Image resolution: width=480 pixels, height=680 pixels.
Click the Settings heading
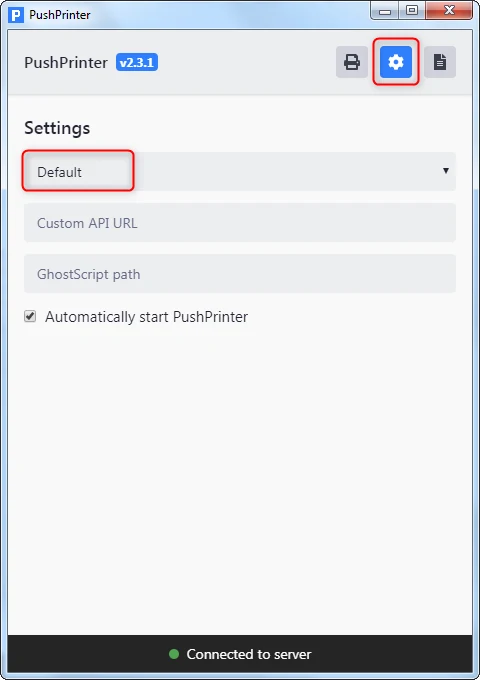57,128
